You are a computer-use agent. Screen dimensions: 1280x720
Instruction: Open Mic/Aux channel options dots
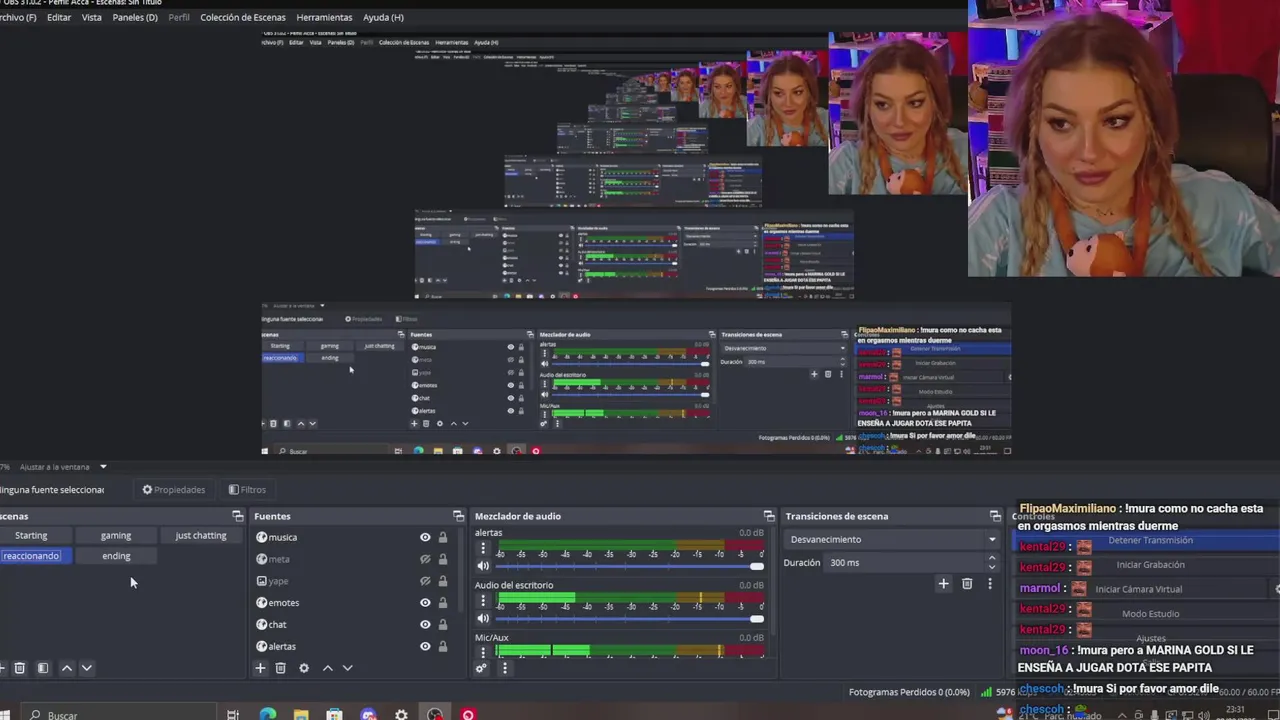(x=483, y=651)
